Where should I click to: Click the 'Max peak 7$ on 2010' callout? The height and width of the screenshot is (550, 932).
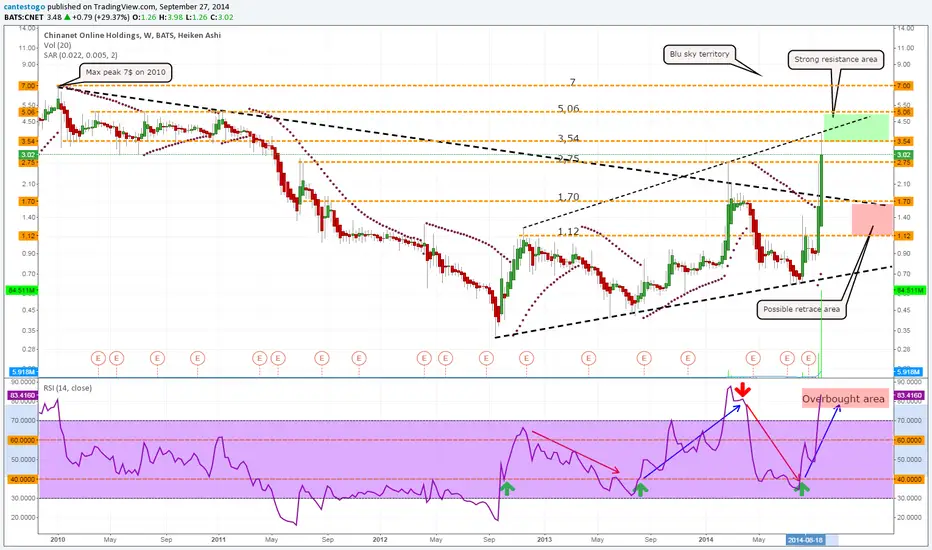click(125, 72)
